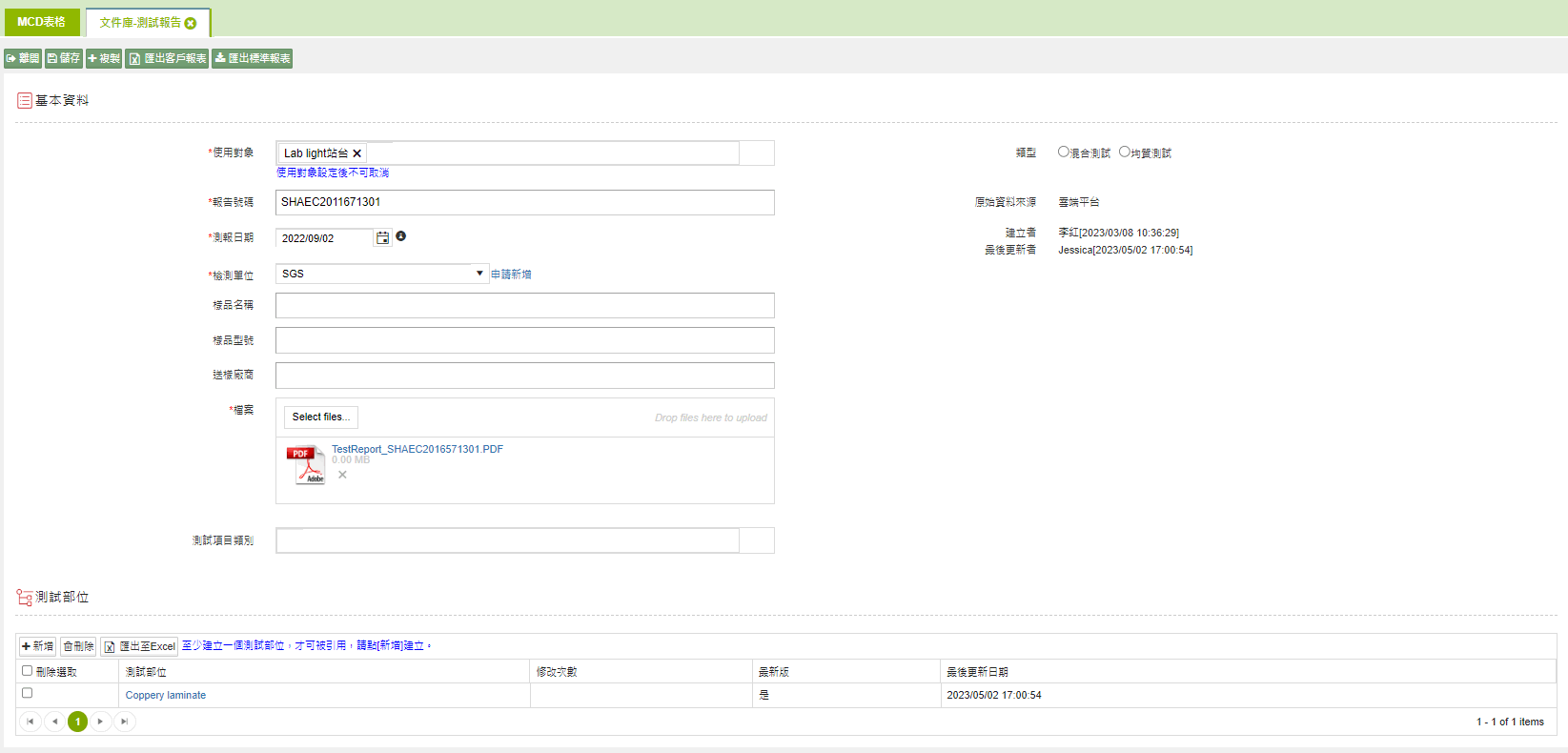
Task: Go to the previous page of grid
Action: [x=54, y=722]
